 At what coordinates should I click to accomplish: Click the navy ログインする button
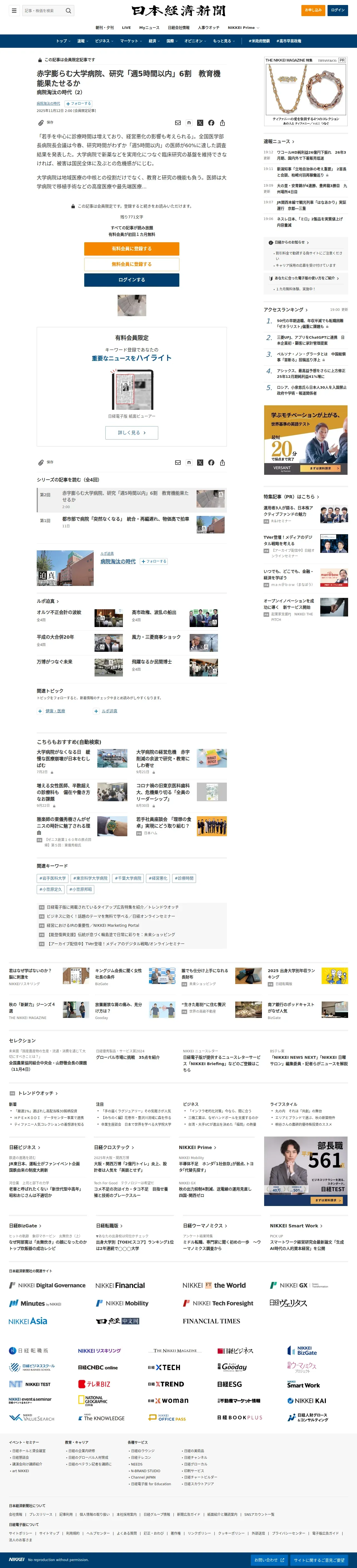pos(132,280)
